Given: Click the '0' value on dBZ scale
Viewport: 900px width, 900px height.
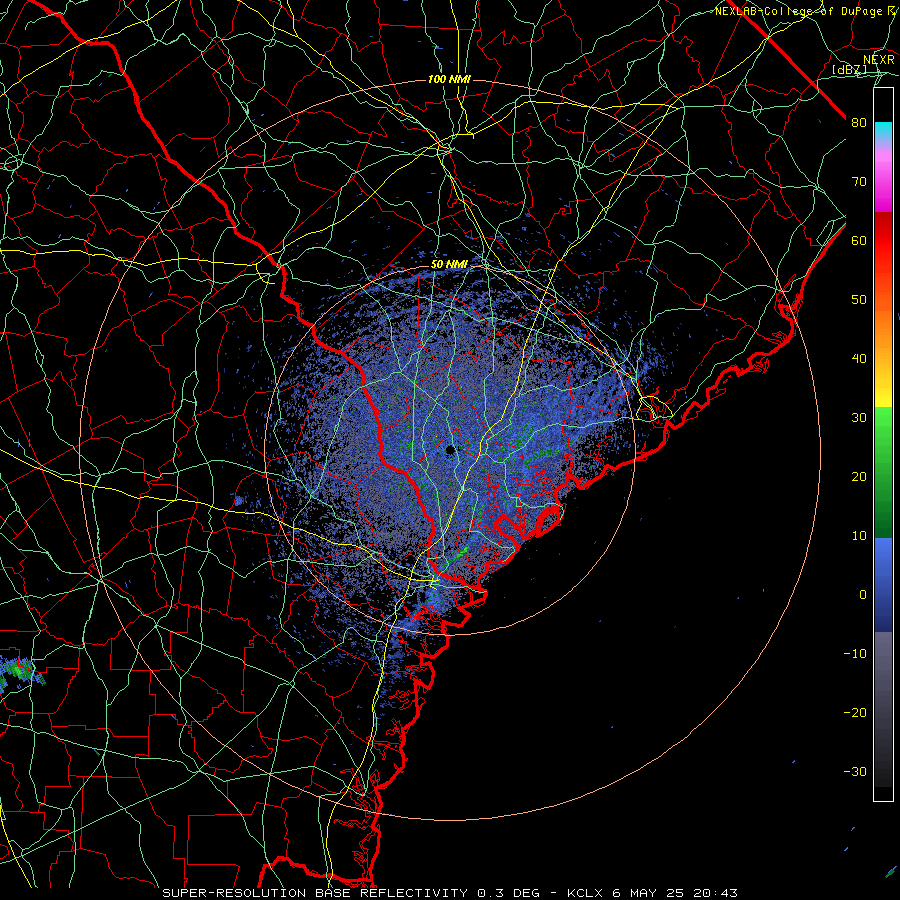Looking at the screenshot, I should point(862,595).
